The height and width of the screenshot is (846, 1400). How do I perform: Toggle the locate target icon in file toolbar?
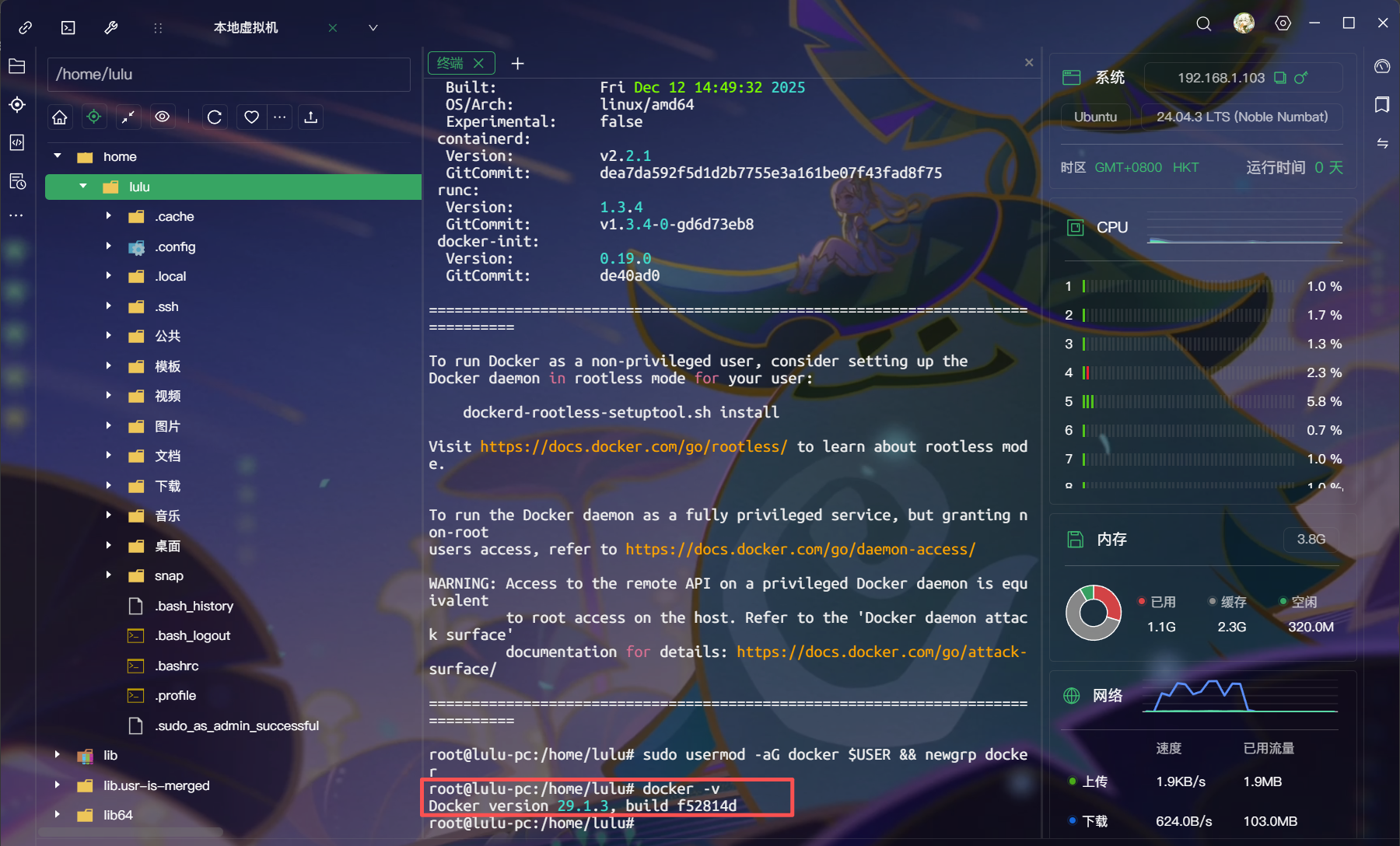94,117
